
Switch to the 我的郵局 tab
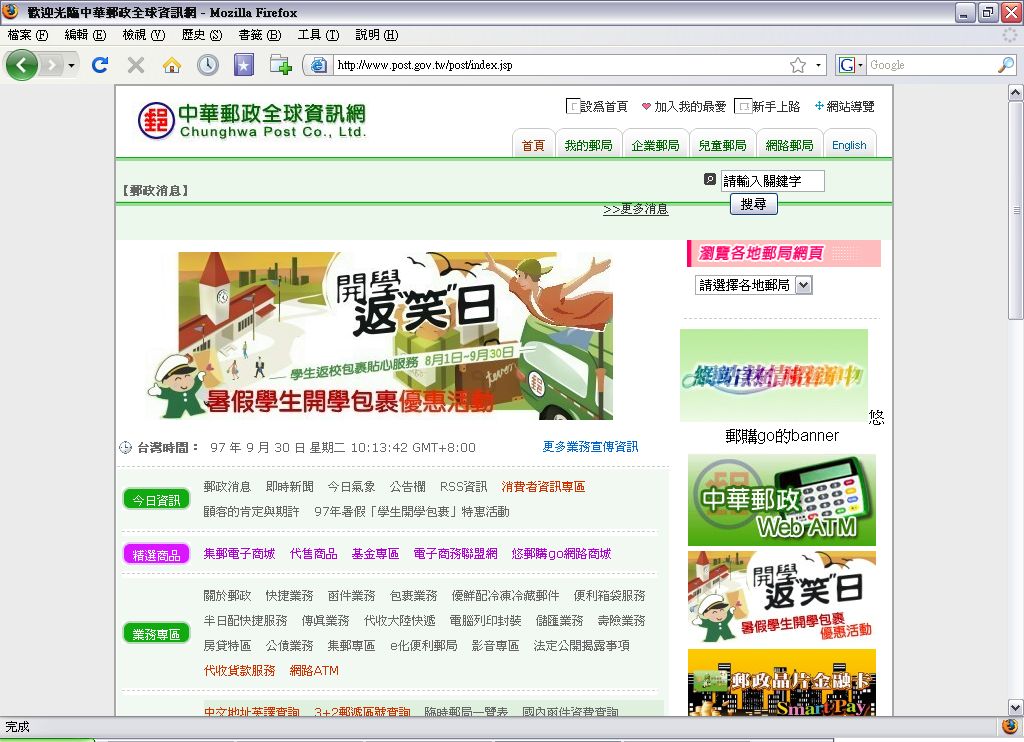click(588, 145)
